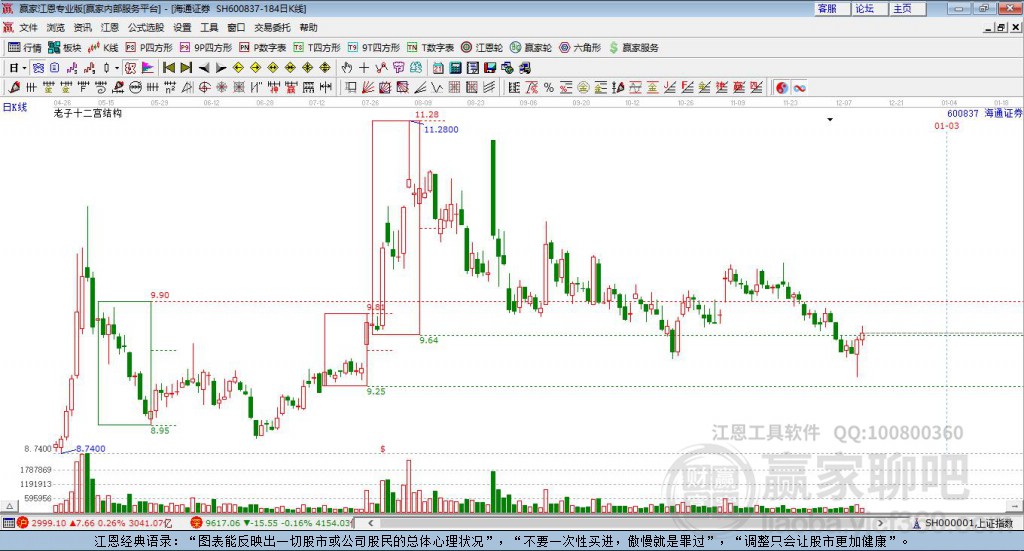
Task: Switch to K线 candlestick chart
Action: tap(103, 48)
